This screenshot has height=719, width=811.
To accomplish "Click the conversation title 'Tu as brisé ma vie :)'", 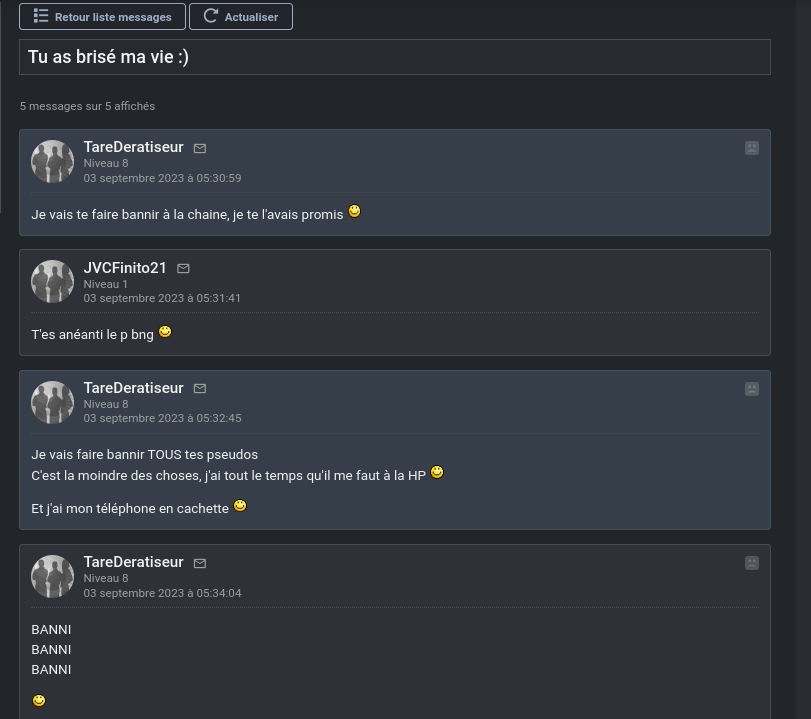I will tap(108, 57).
